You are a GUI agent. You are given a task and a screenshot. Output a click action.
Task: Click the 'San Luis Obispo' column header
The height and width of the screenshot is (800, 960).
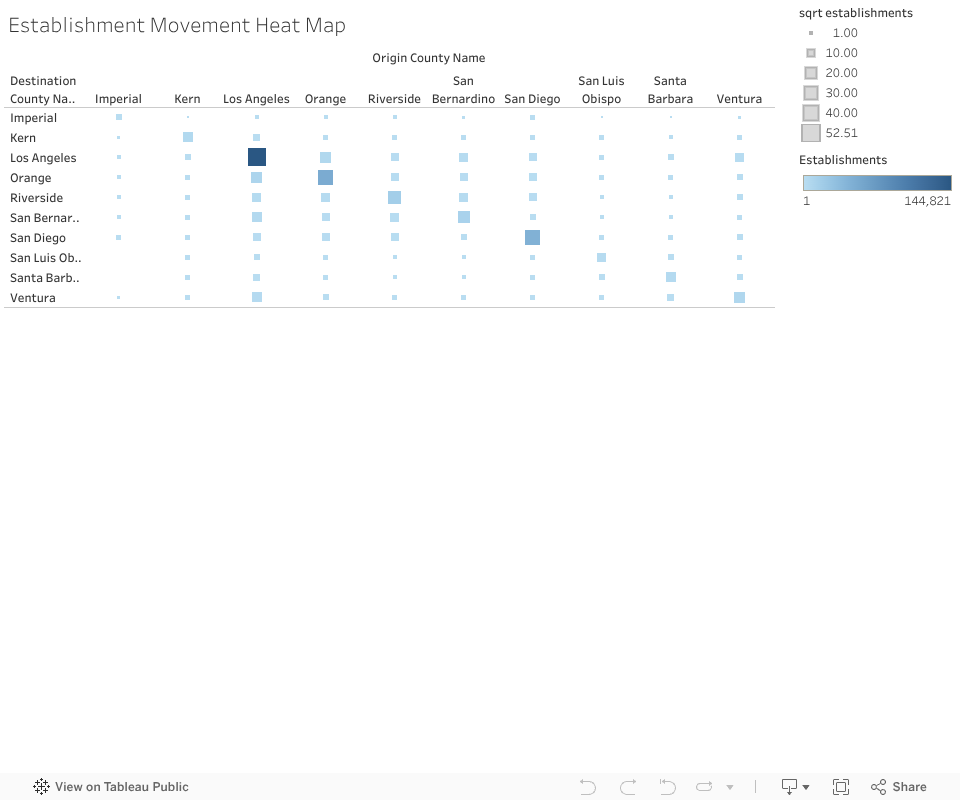[601, 89]
